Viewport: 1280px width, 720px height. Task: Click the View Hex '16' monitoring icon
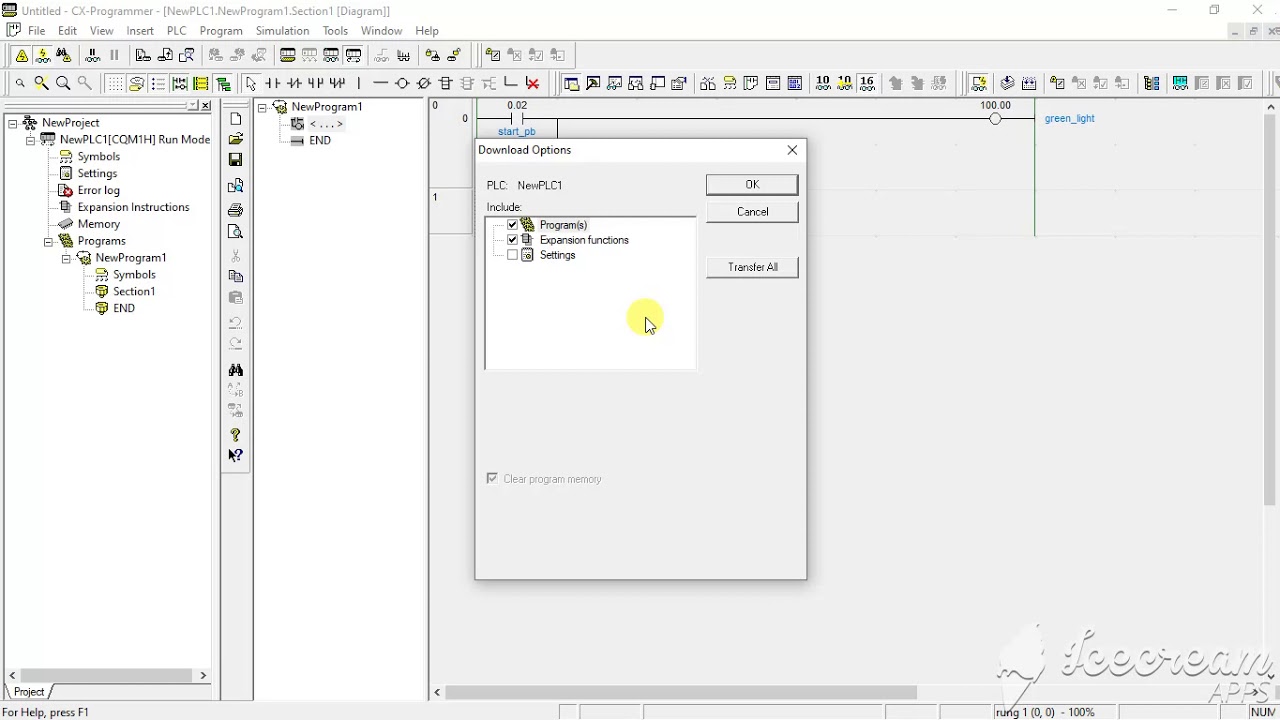tap(867, 84)
